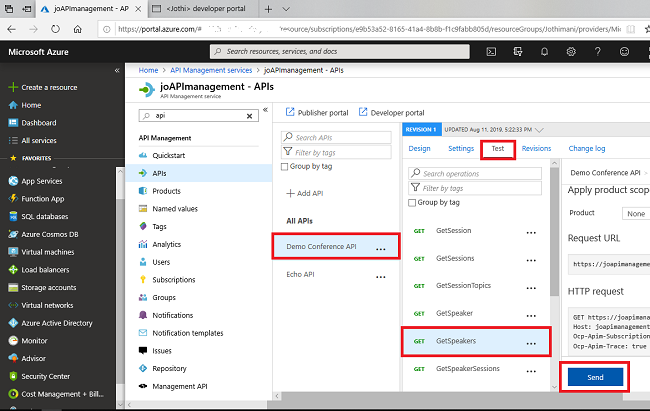Collapse the API Management resource menu

pos(265,110)
